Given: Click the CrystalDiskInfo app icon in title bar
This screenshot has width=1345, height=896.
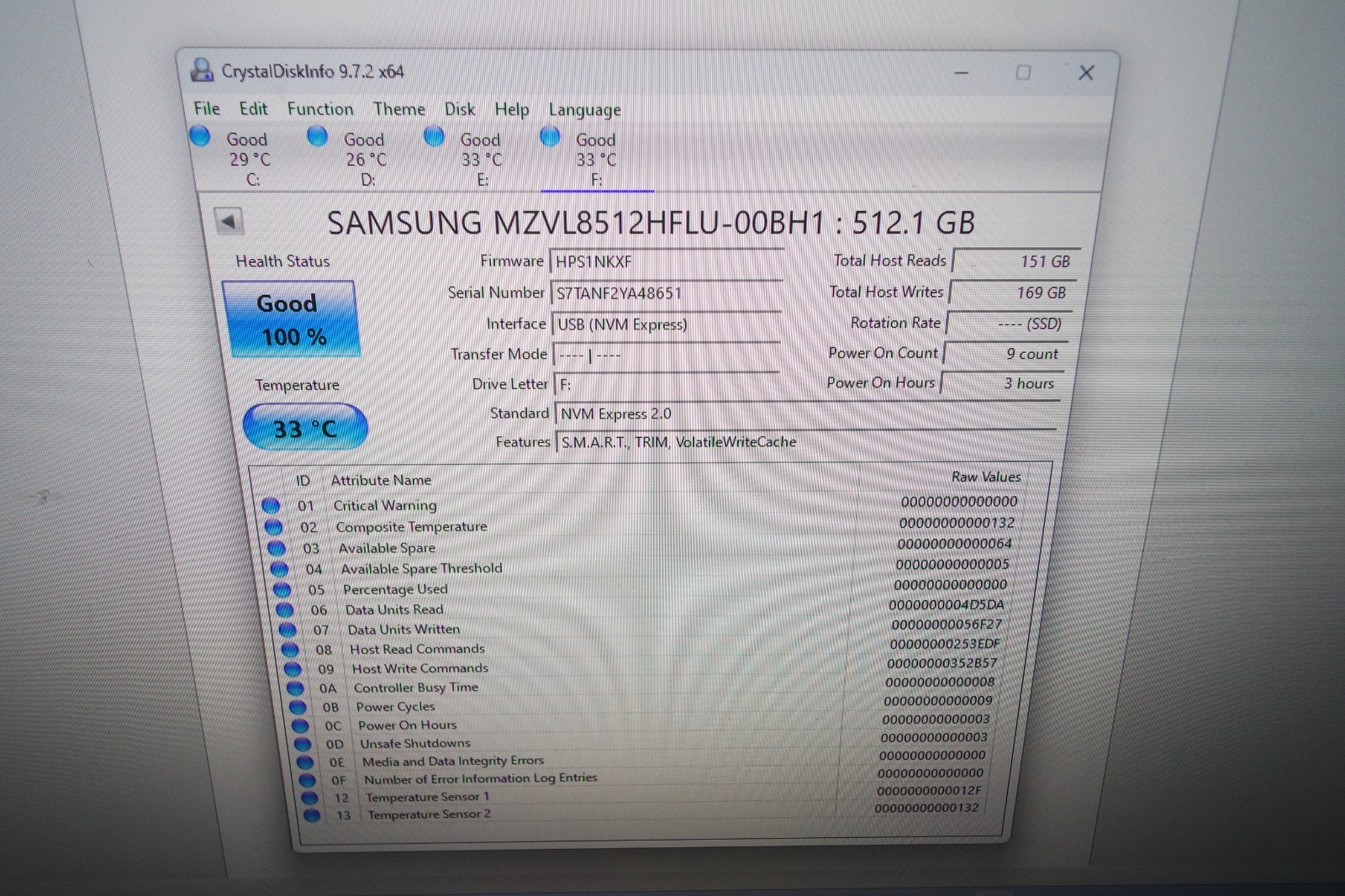Looking at the screenshot, I should click(202, 70).
